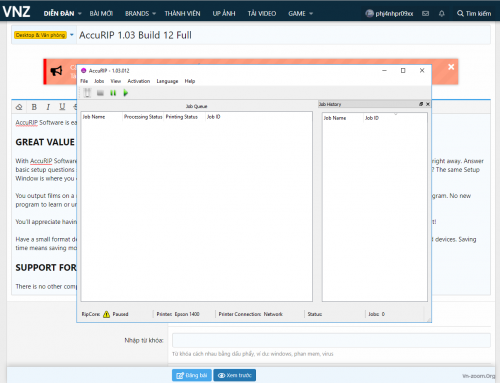The image size is (500, 383).
Task: Dismiss the orange announcement banner
Action: tap(451, 67)
